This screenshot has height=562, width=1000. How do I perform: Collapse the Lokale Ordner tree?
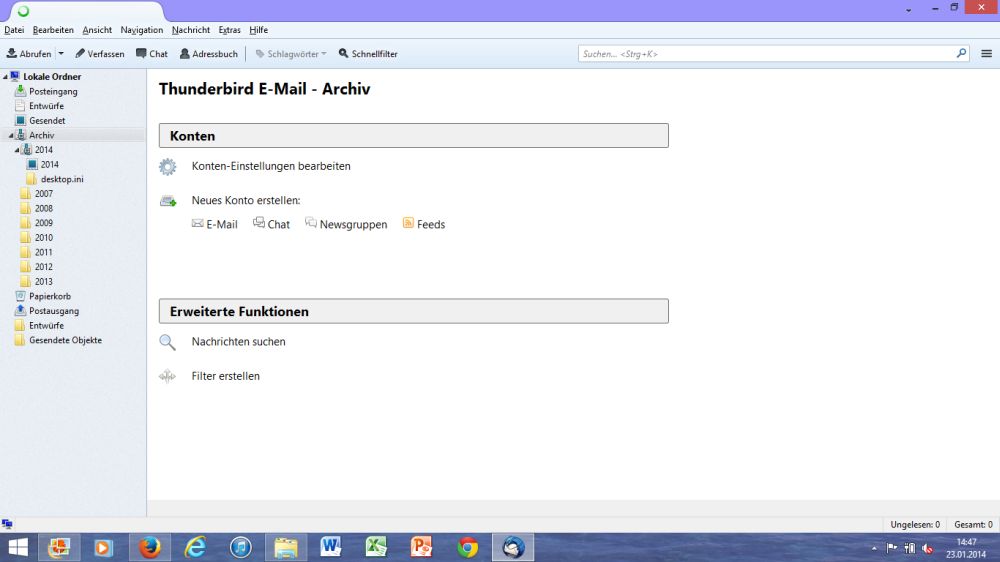pyautogui.click(x=5, y=77)
